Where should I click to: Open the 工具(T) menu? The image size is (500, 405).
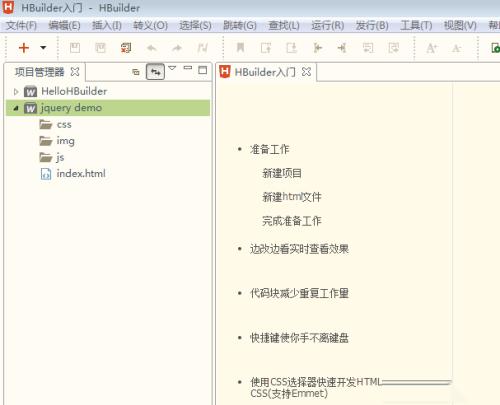pos(416,25)
